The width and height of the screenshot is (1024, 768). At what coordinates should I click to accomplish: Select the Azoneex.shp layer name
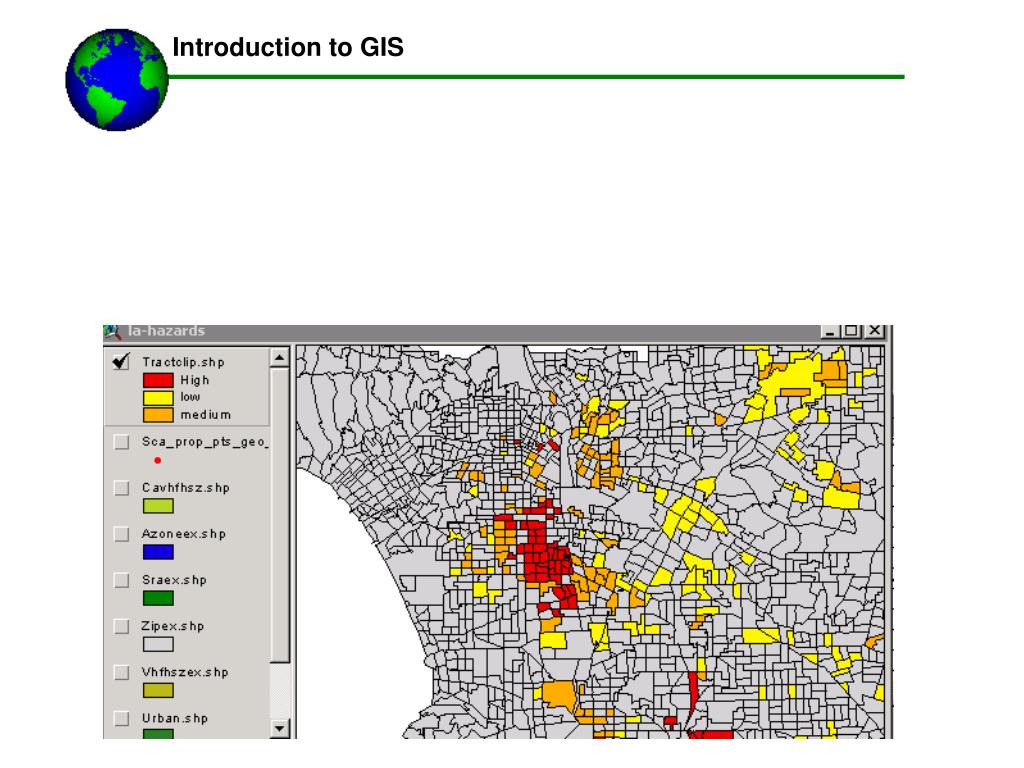point(184,534)
